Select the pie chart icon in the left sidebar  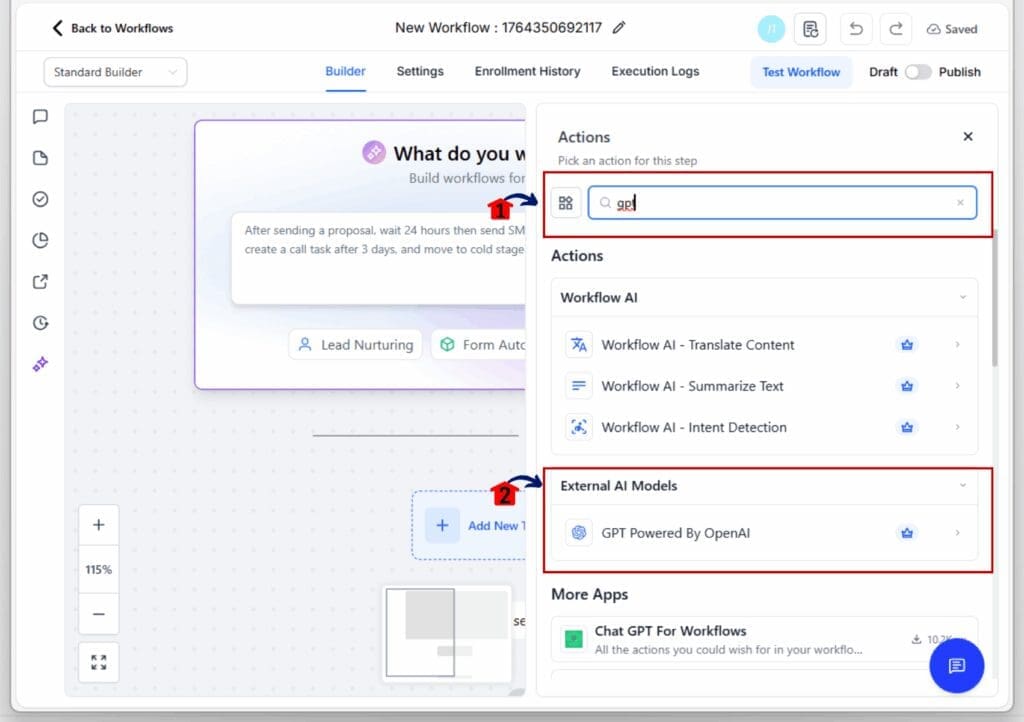pos(40,240)
